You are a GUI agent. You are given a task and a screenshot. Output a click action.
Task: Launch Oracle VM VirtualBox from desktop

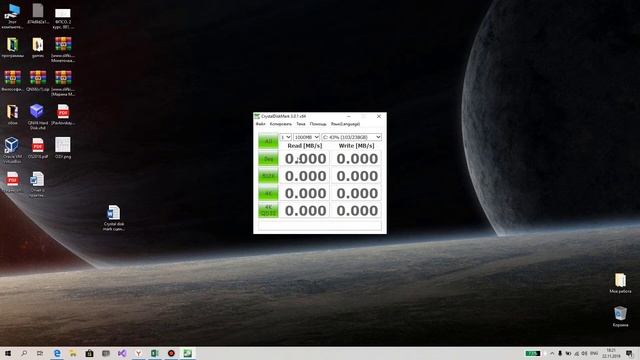tap(12, 150)
